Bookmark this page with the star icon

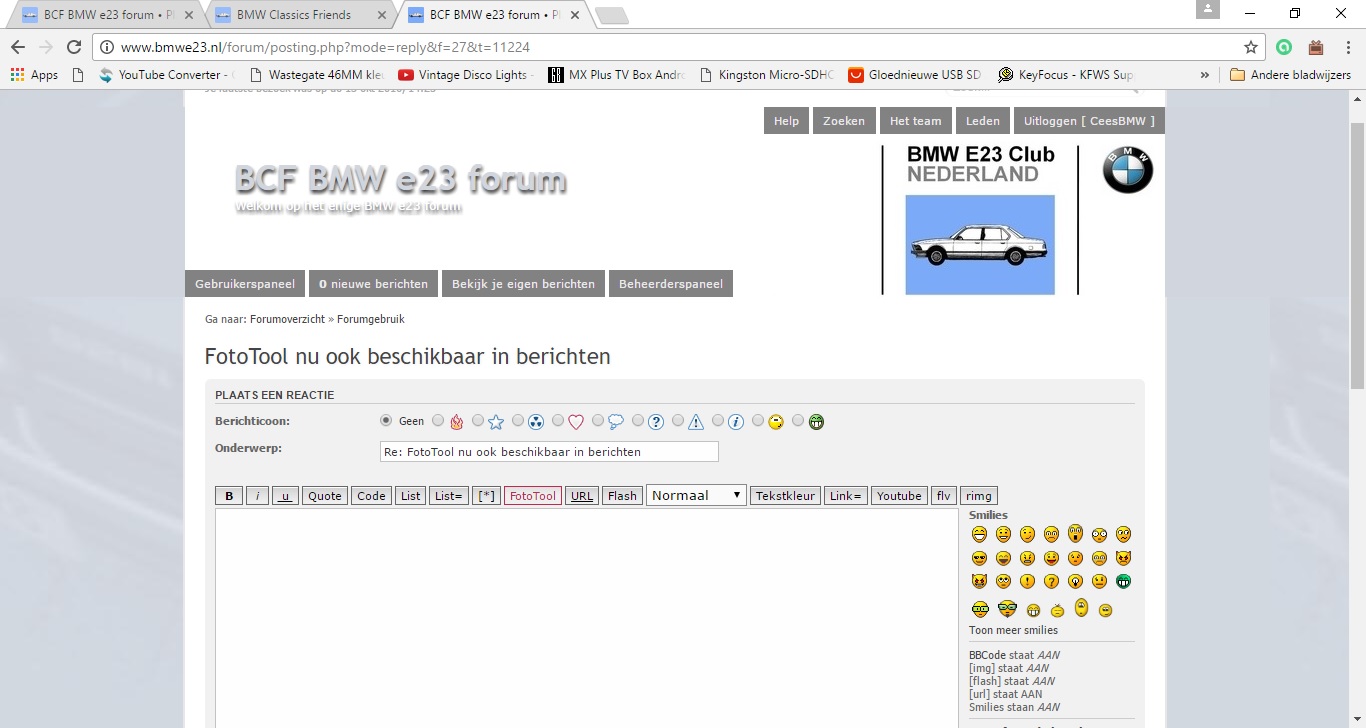click(x=1250, y=47)
